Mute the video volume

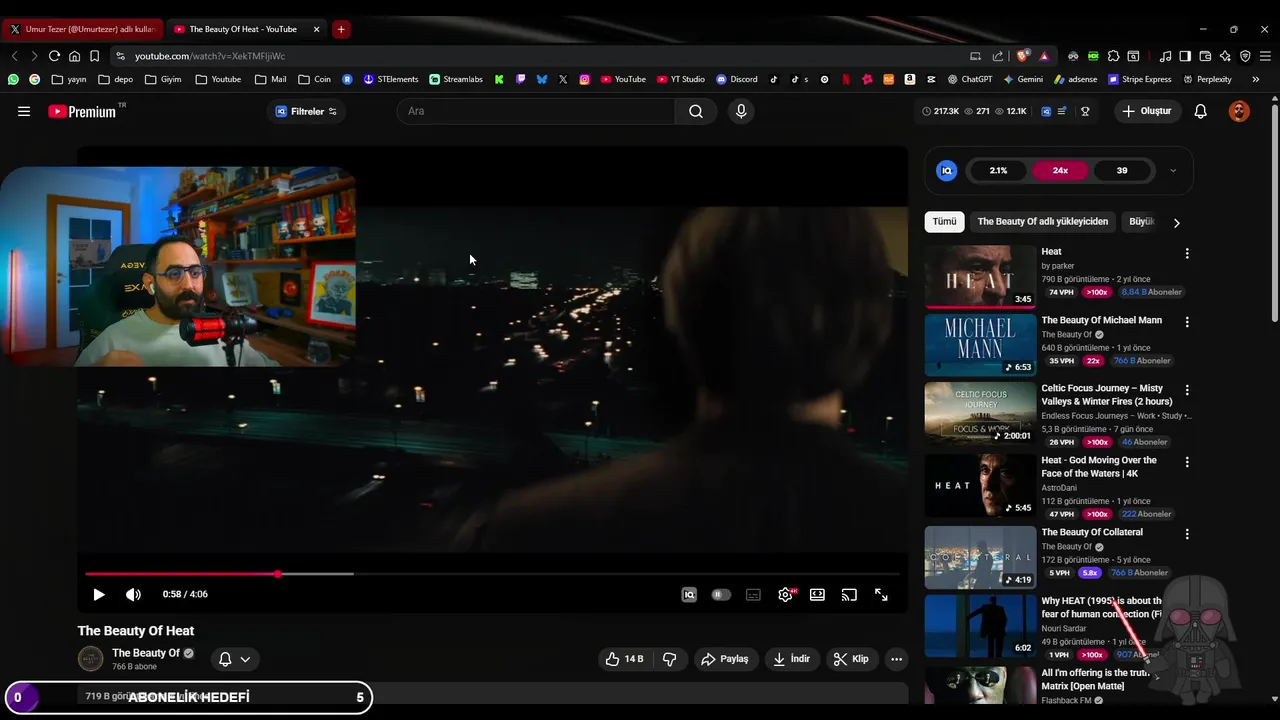click(x=133, y=594)
